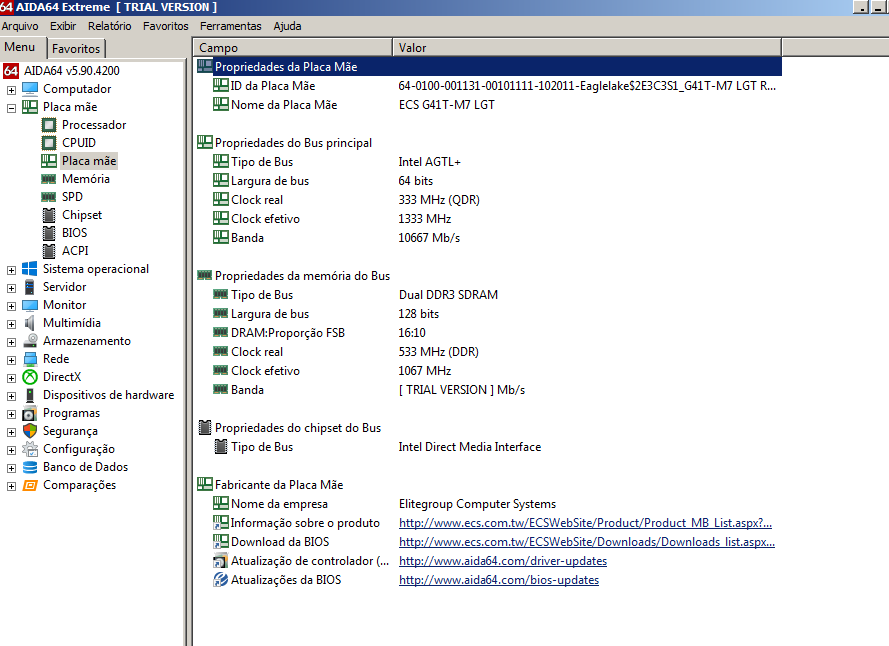Open the Favoritos menu

[166, 26]
